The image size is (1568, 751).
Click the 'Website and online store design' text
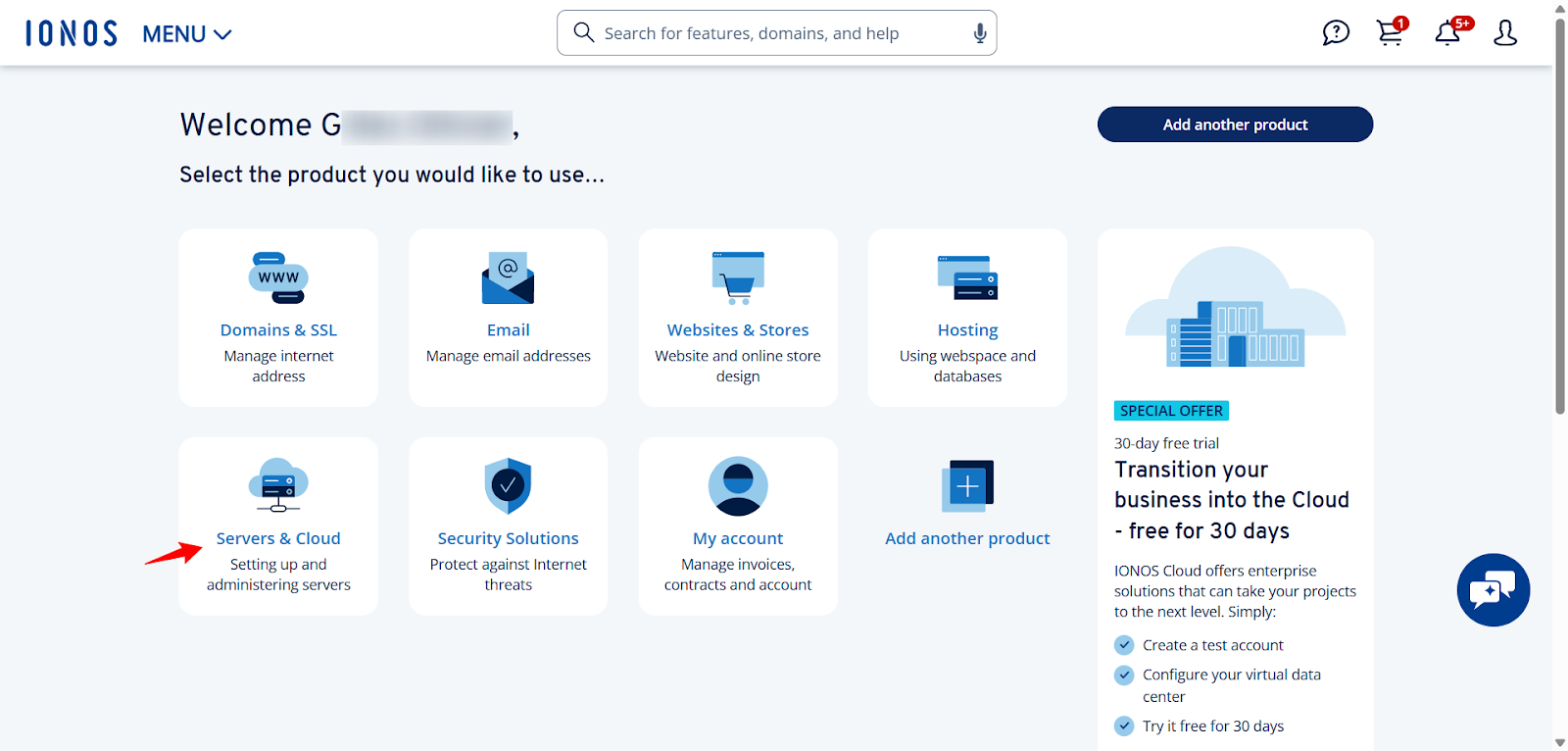[738, 366]
